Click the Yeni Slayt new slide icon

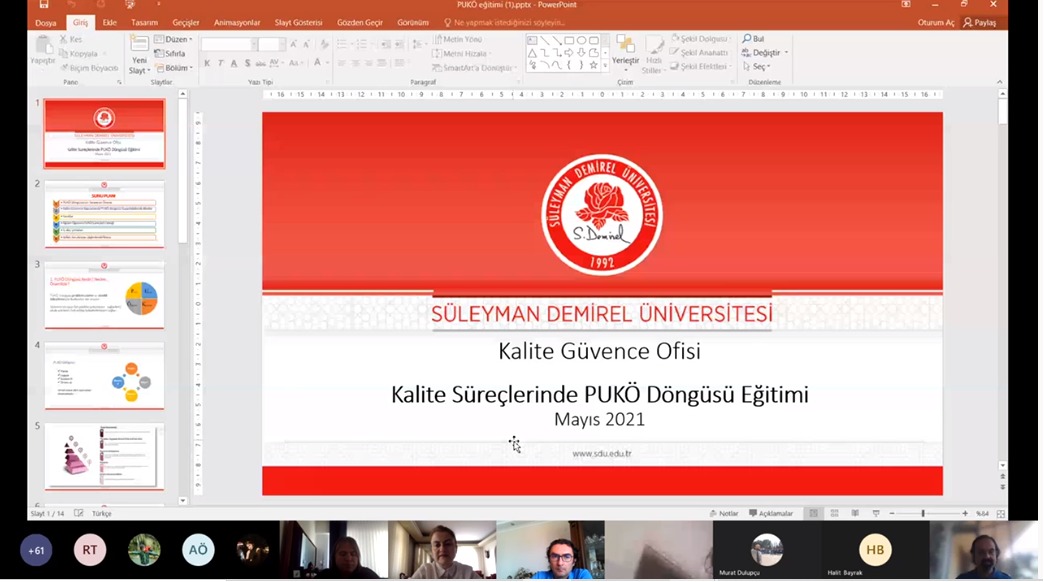tap(139, 46)
